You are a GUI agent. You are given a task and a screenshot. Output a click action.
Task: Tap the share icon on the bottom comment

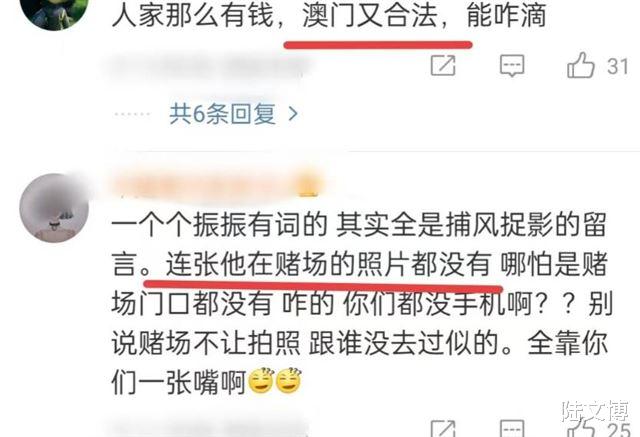tap(443, 428)
